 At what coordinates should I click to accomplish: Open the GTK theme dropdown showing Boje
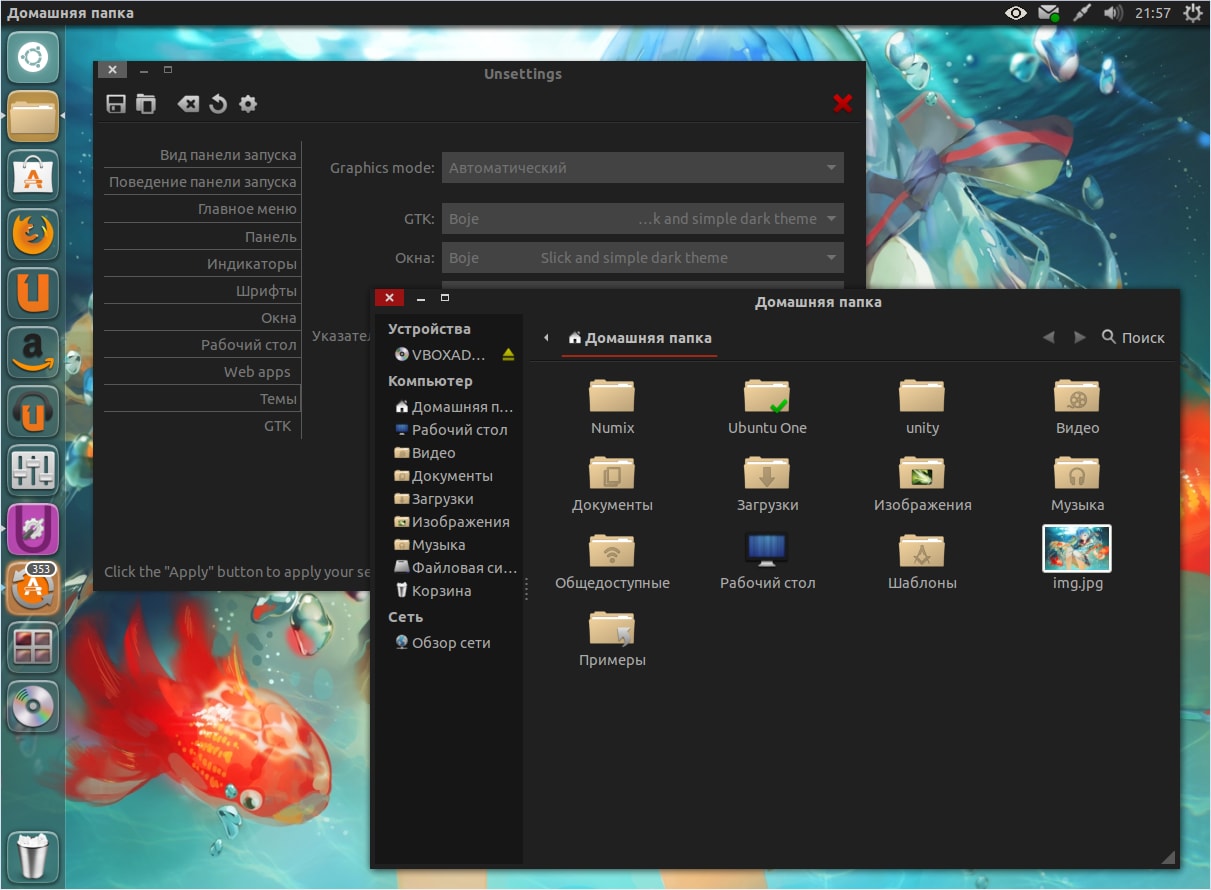642,219
